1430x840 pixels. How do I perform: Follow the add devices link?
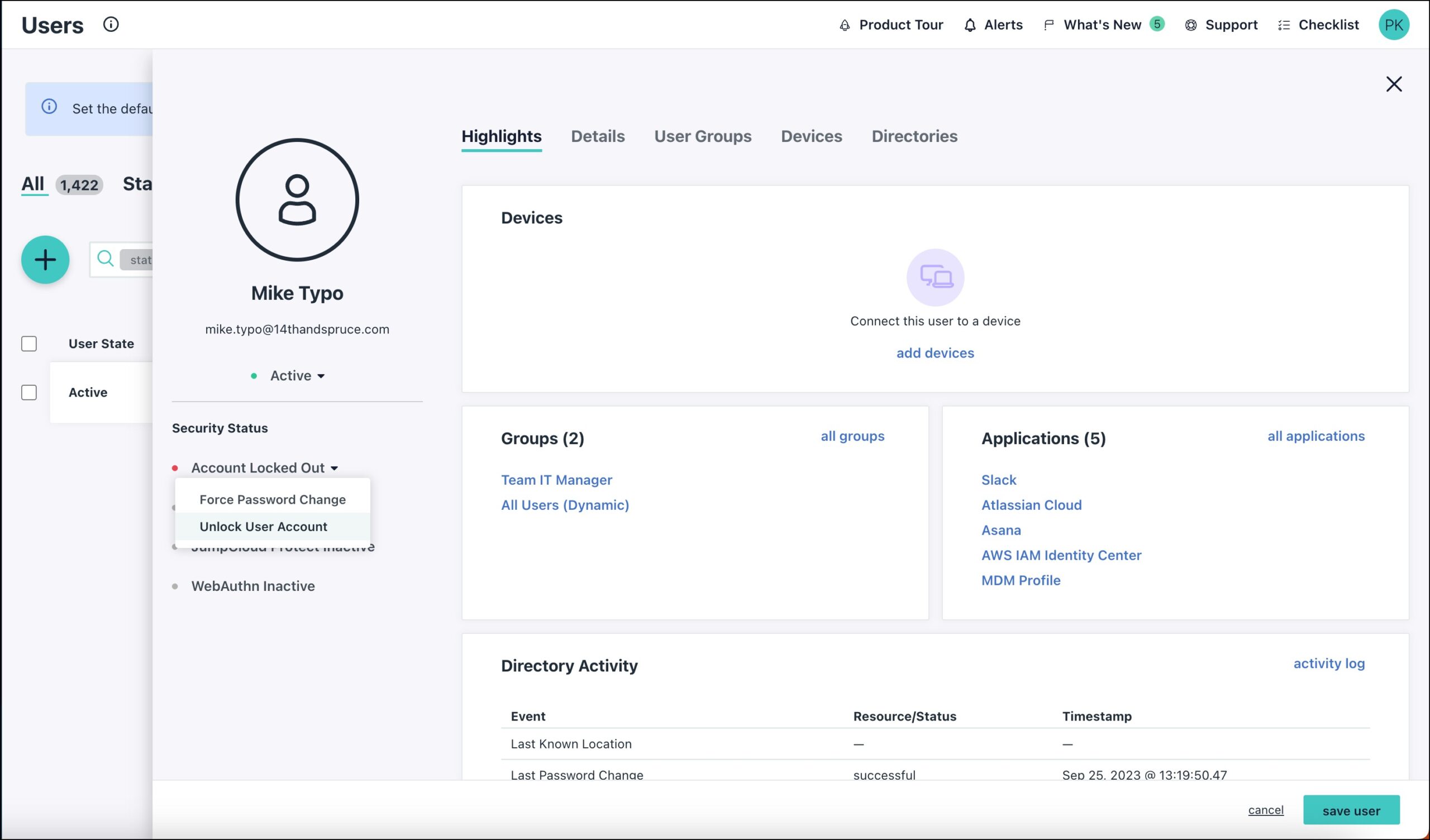point(935,353)
